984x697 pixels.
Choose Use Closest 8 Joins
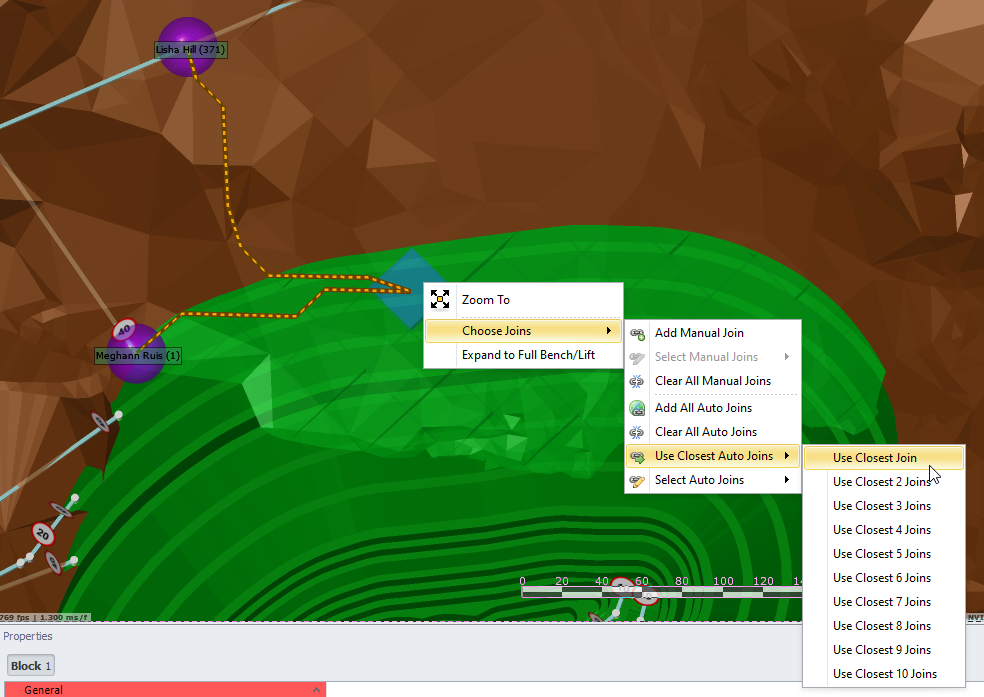(x=884, y=626)
